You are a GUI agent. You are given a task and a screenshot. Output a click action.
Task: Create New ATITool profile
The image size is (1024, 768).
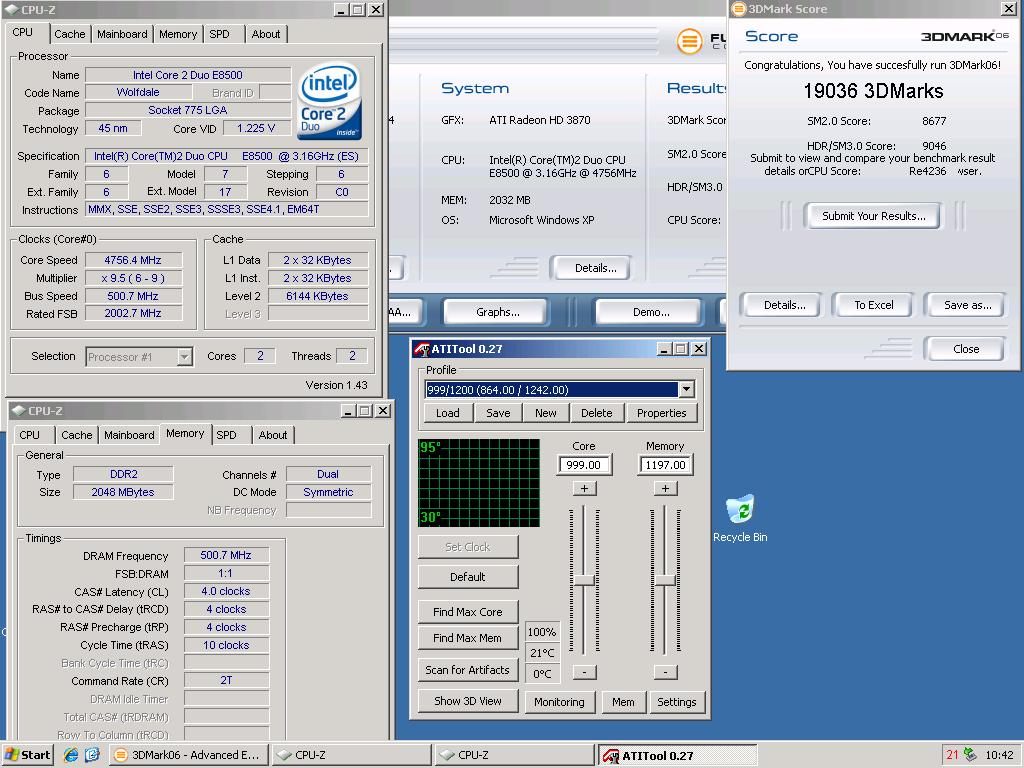tap(545, 413)
